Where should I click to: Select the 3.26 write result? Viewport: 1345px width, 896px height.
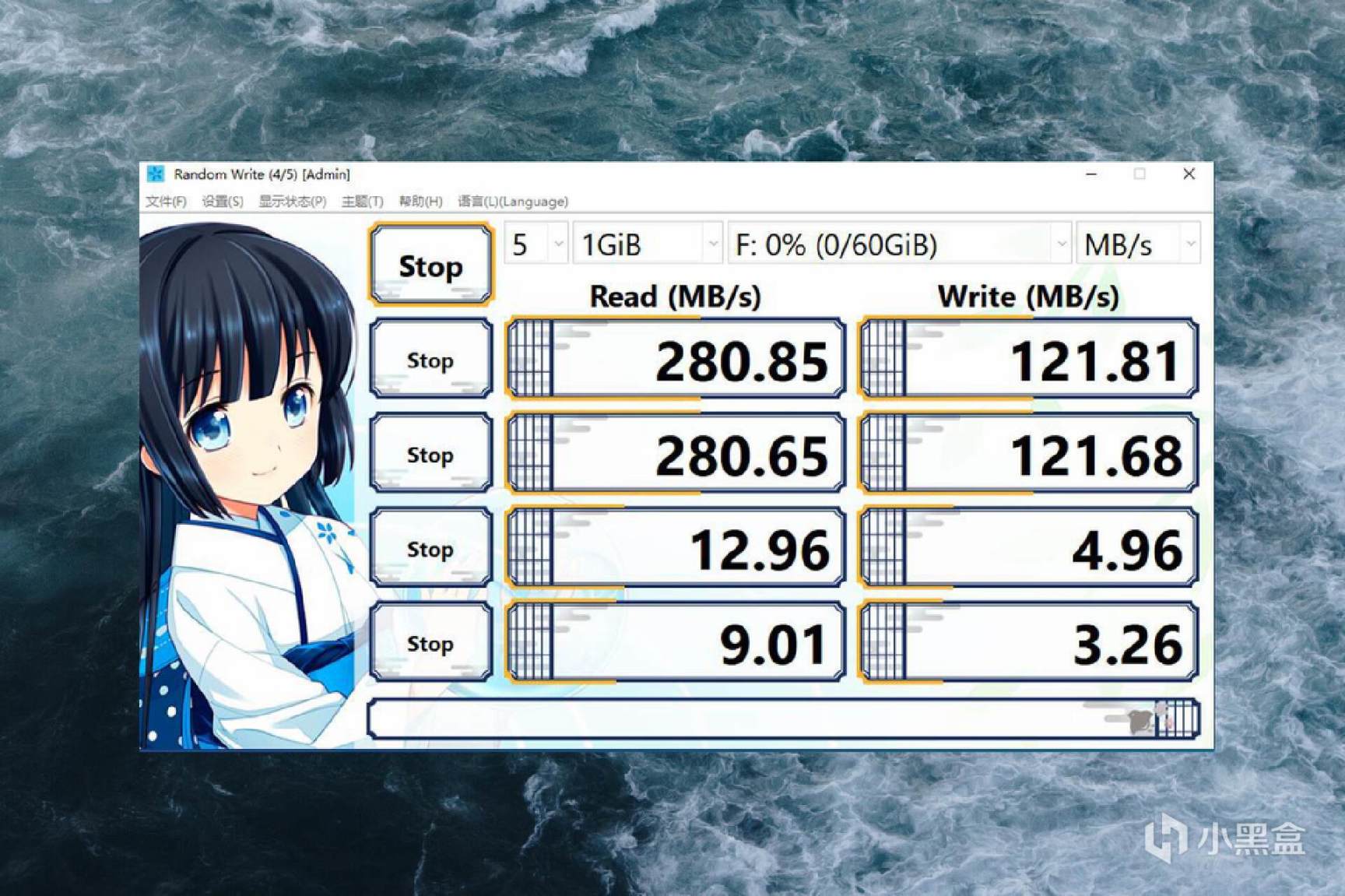tap(1029, 642)
